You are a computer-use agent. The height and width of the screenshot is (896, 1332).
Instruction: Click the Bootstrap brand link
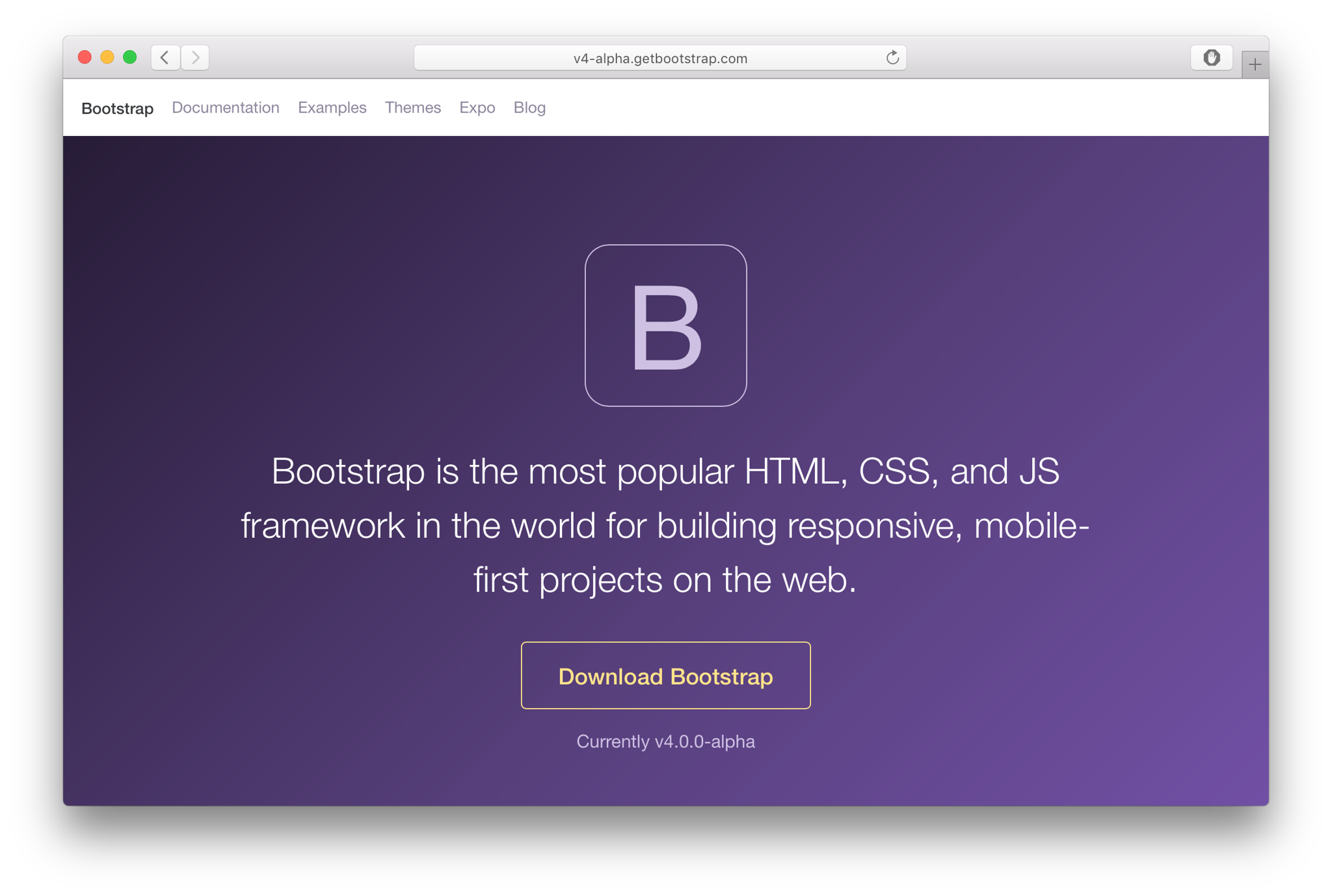click(x=117, y=108)
